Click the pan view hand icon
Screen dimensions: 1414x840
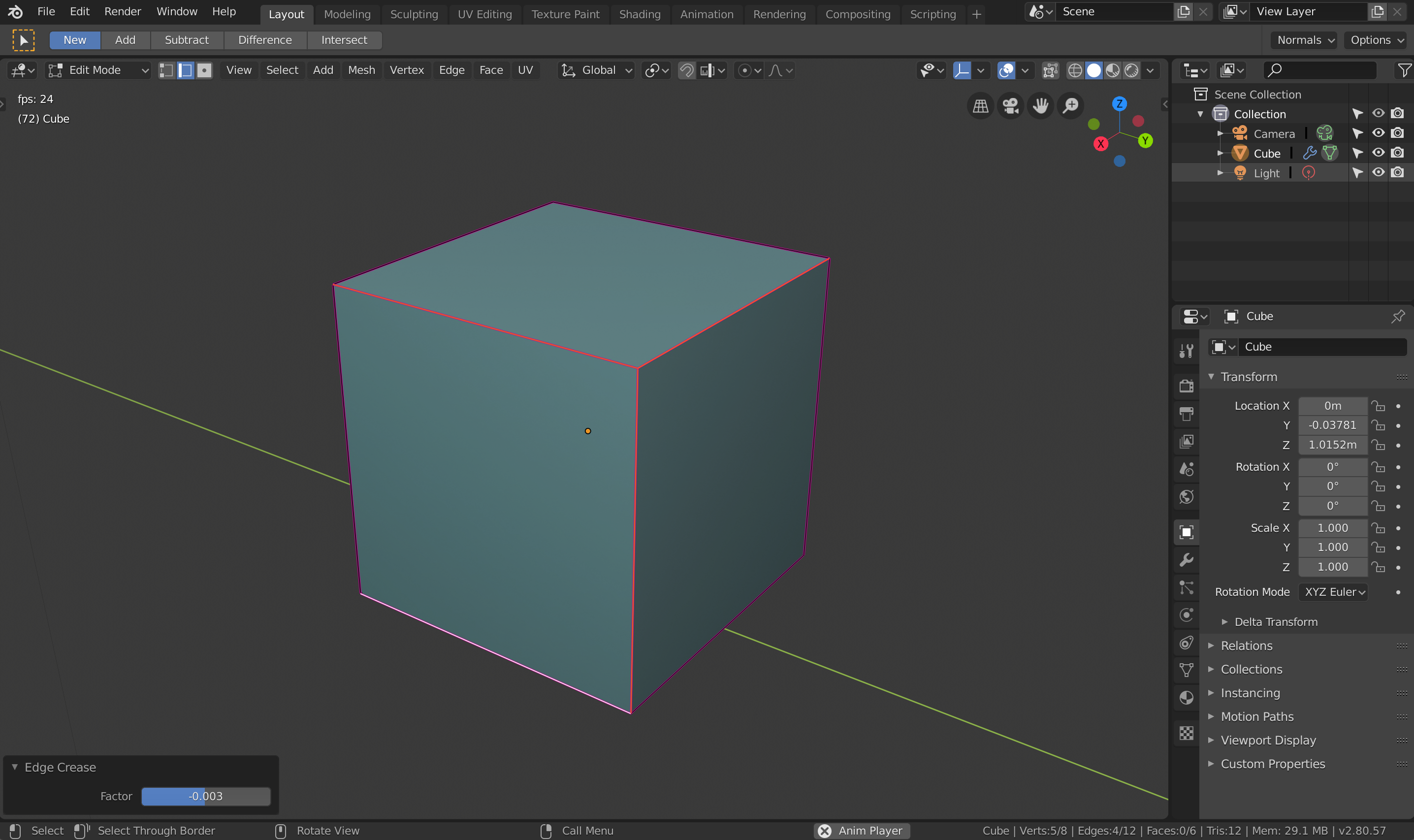(x=1040, y=105)
